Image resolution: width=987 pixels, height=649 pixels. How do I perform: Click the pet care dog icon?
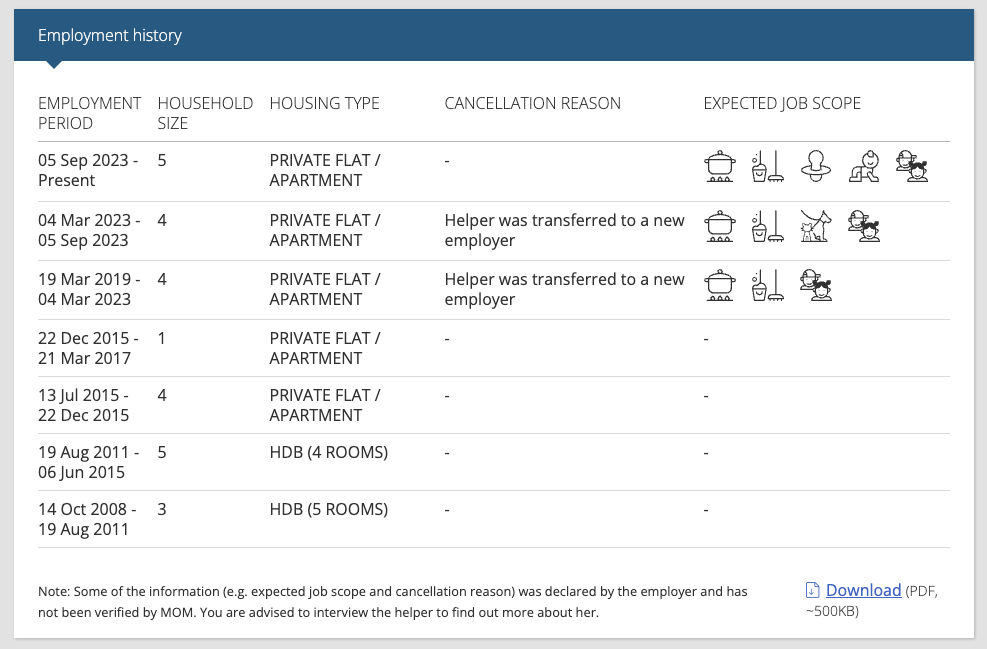816,226
